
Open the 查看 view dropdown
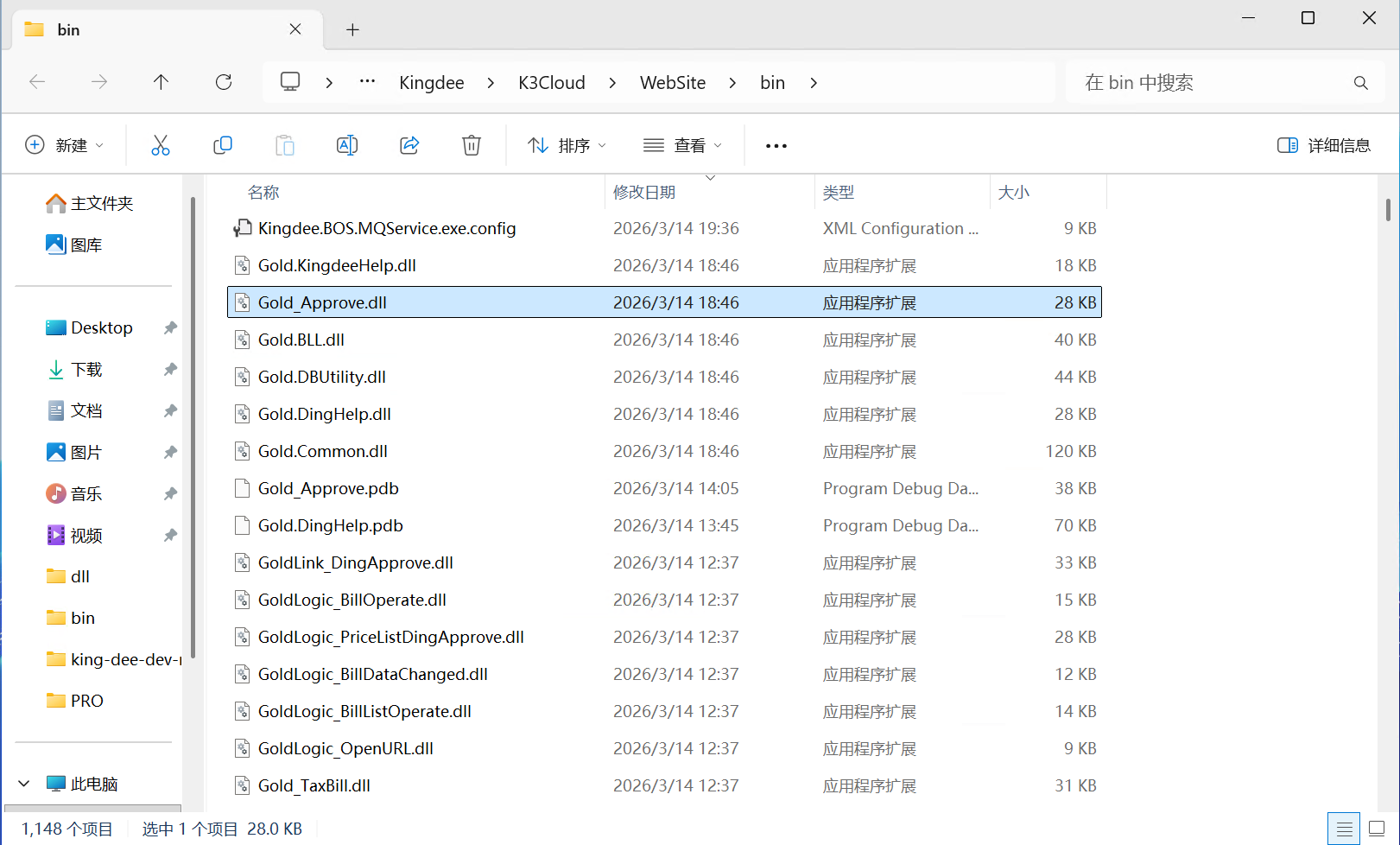tap(682, 145)
